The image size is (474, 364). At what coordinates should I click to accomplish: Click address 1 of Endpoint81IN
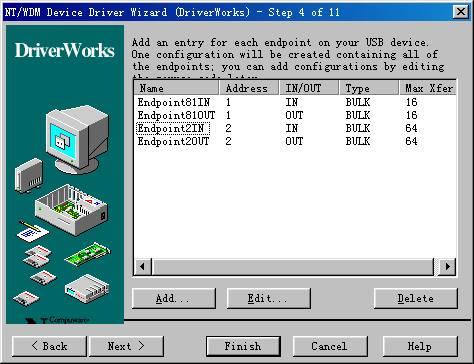[228, 102]
